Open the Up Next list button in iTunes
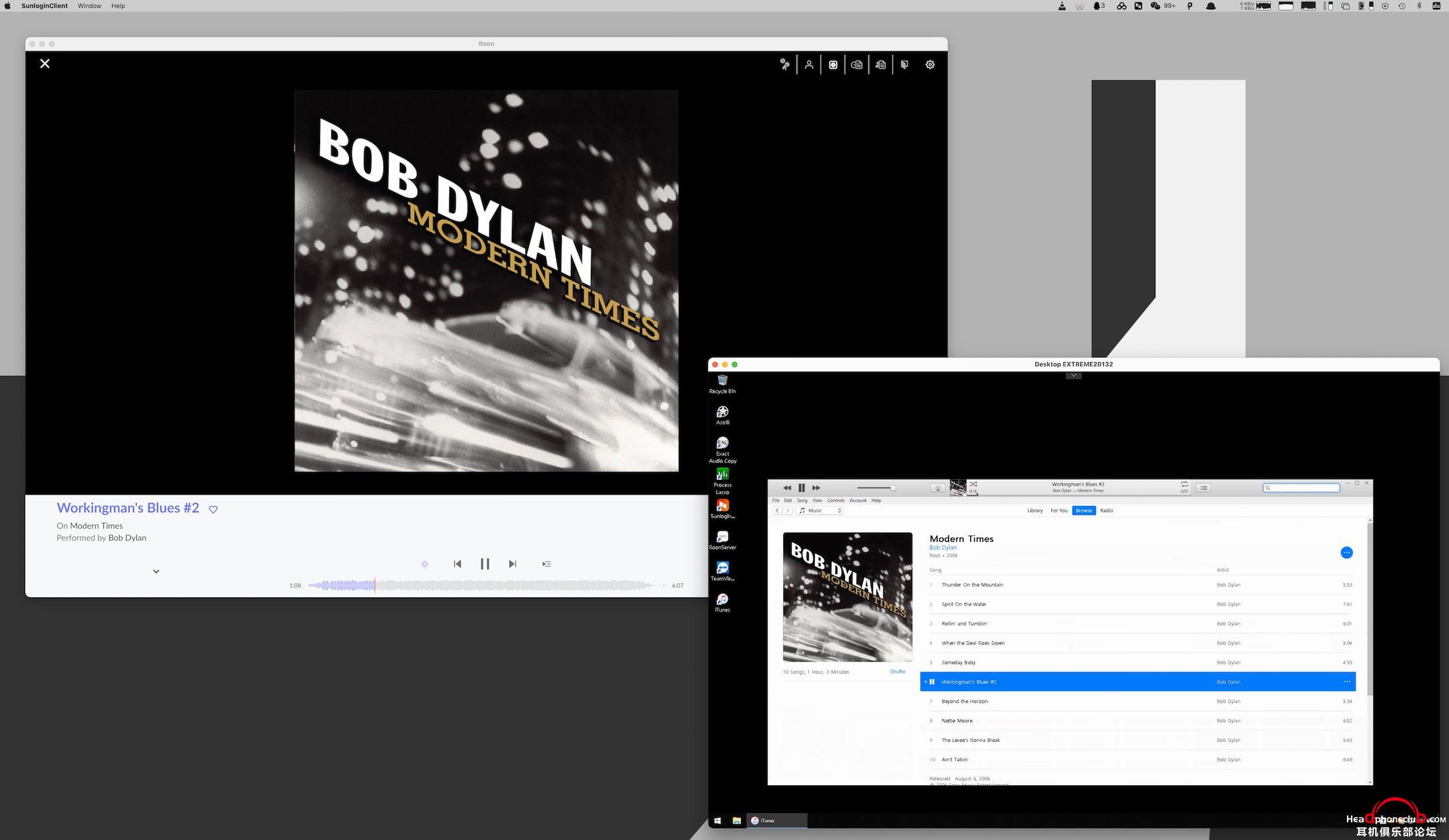This screenshot has height=840, width=1449. [x=1204, y=488]
